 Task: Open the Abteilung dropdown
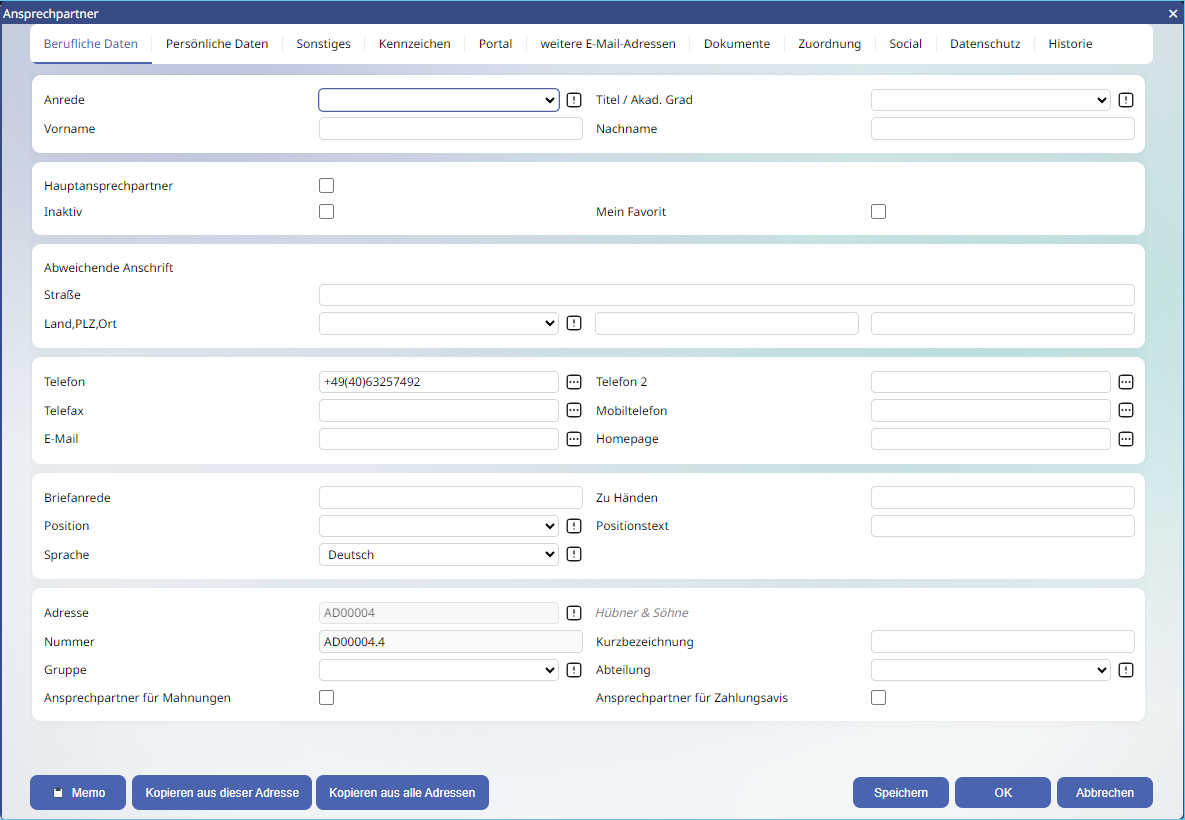(x=991, y=670)
